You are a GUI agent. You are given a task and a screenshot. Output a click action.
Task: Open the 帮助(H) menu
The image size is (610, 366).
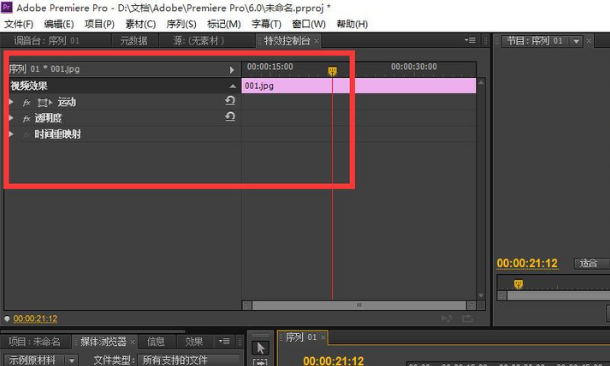(x=352, y=24)
